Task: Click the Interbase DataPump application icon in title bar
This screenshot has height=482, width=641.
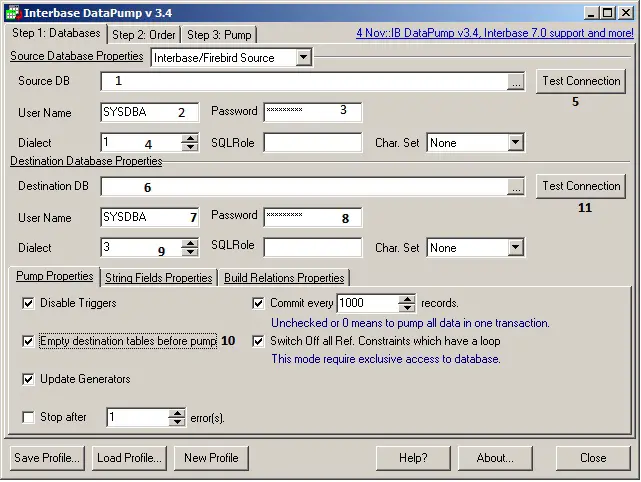Action: (13, 13)
